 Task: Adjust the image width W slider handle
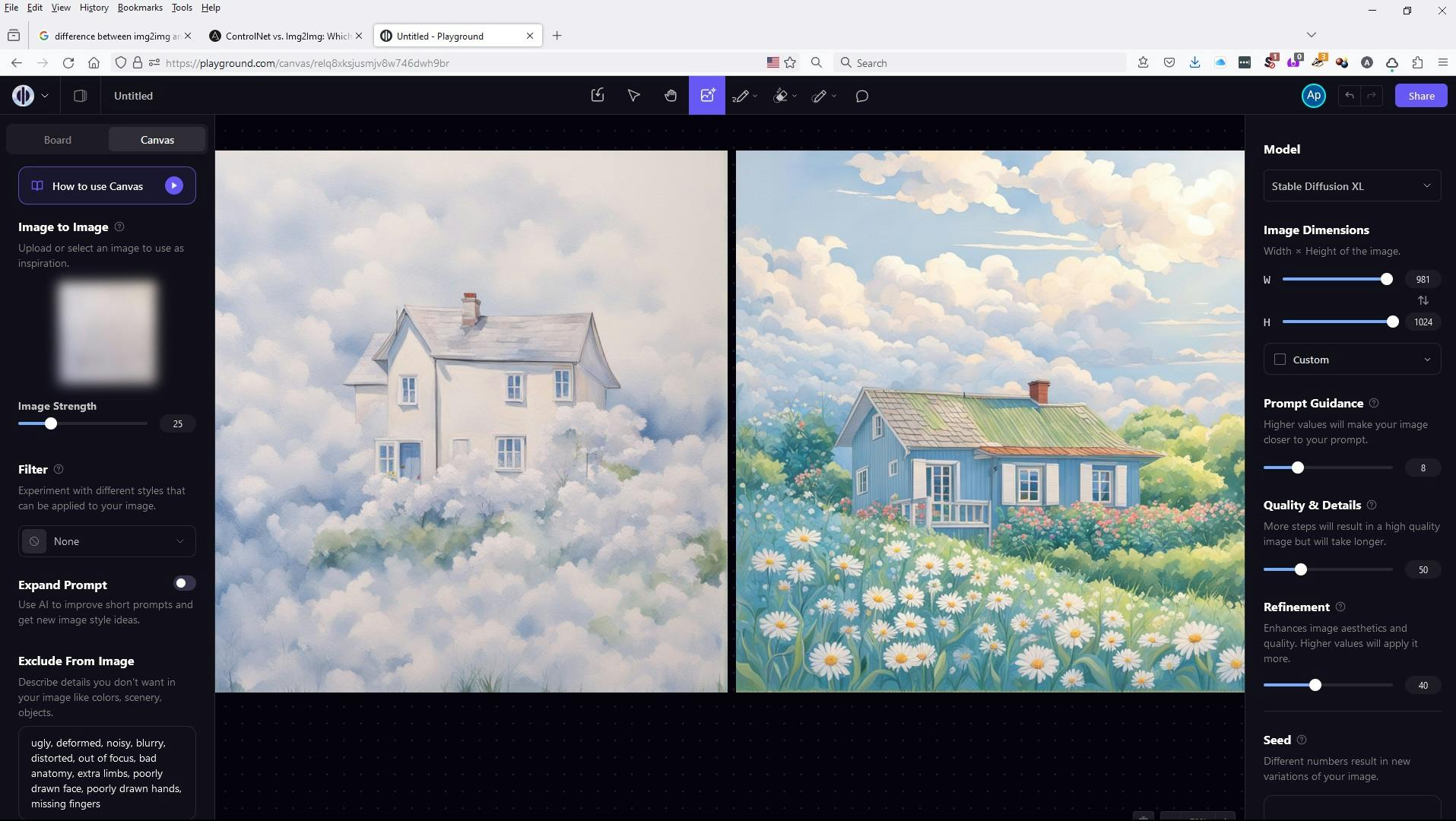point(1387,279)
